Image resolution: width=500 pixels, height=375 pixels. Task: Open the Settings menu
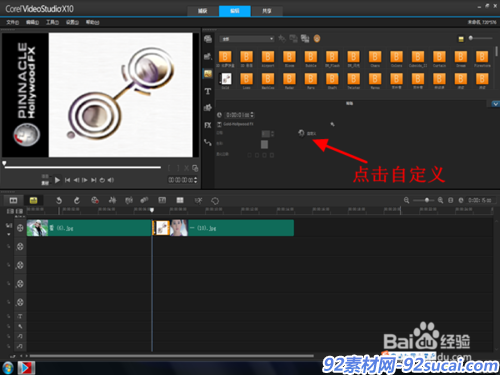pyautogui.click(x=72, y=22)
